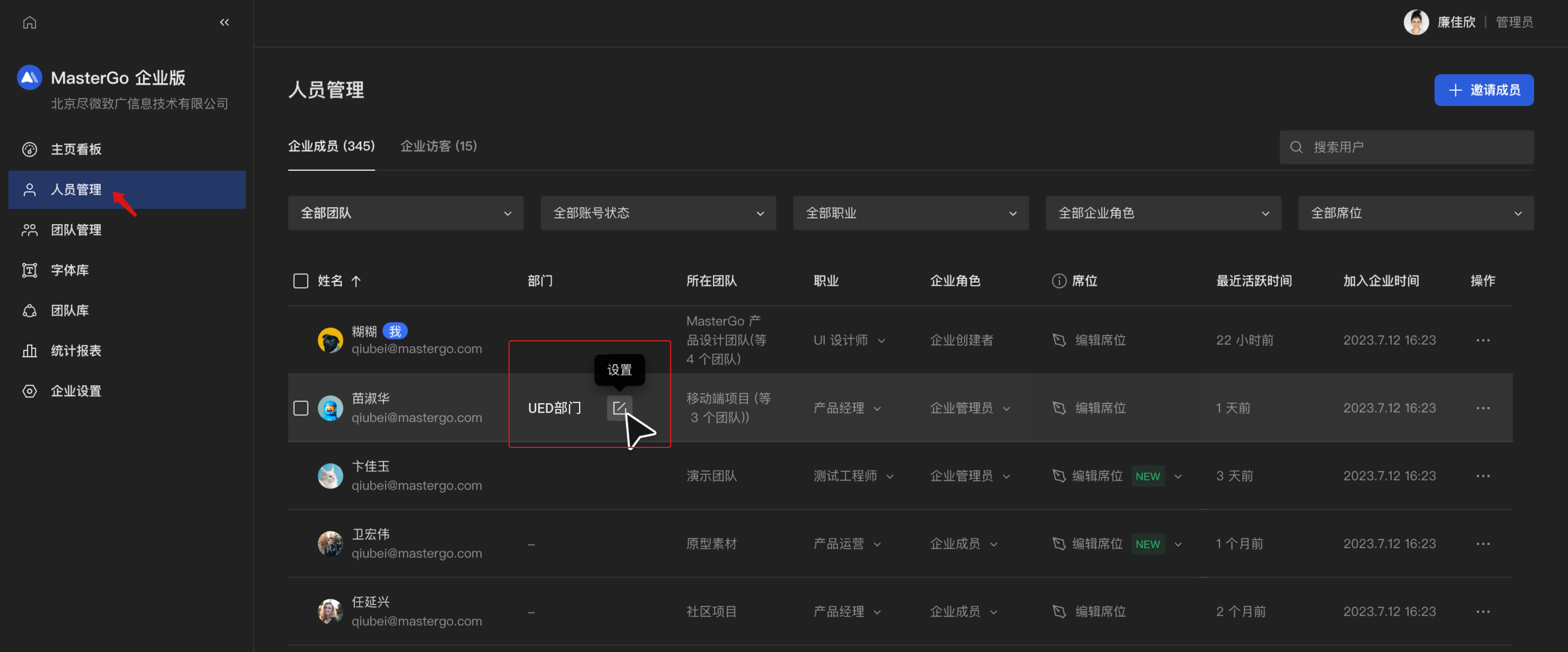Click the home icon in sidebar header
The image size is (1568, 652).
click(29, 23)
